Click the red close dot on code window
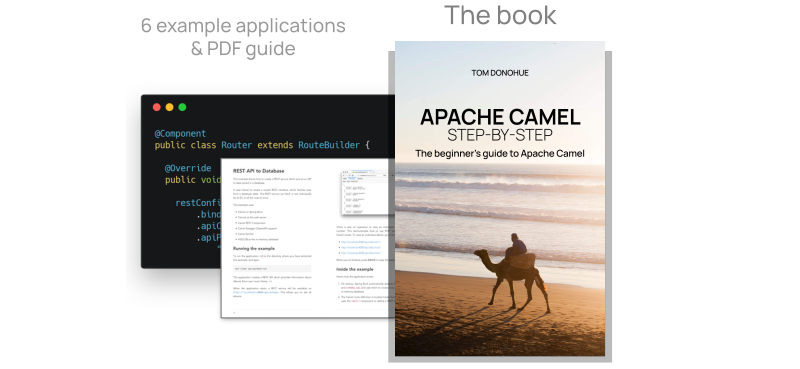 (157, 107)
